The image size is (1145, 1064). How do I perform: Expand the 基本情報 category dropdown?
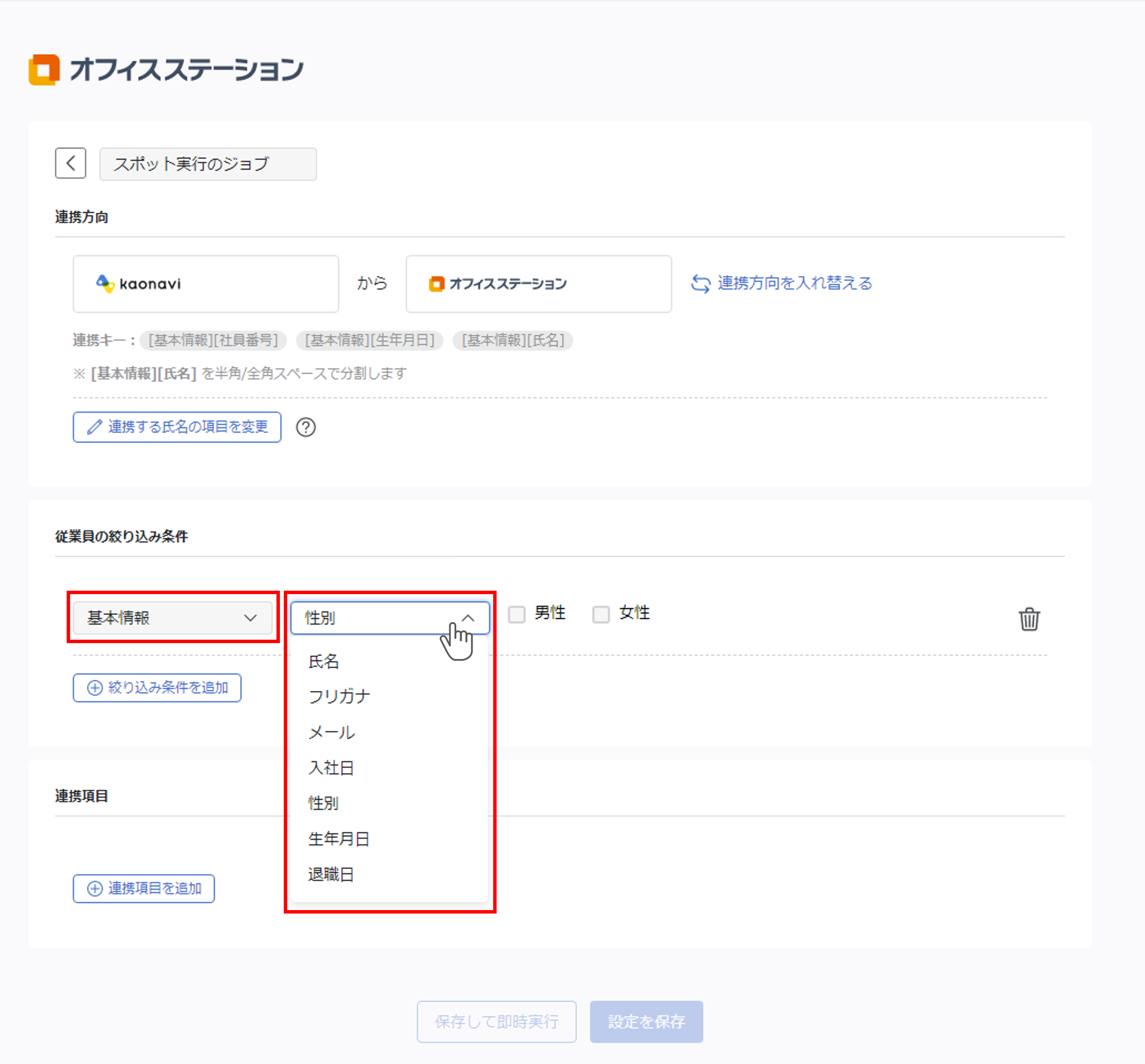(172, 618)
